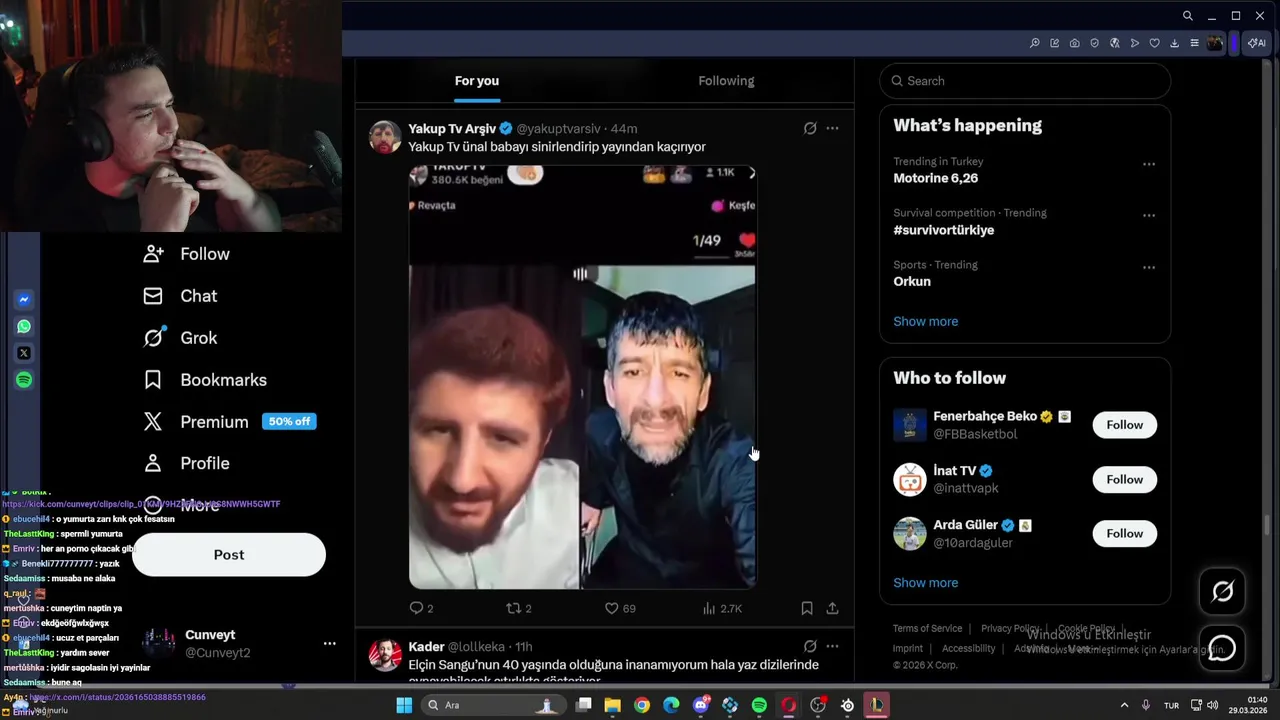
Task: Repost the Yakup Tv Arşiv post
Action: (x=518, y=608)
